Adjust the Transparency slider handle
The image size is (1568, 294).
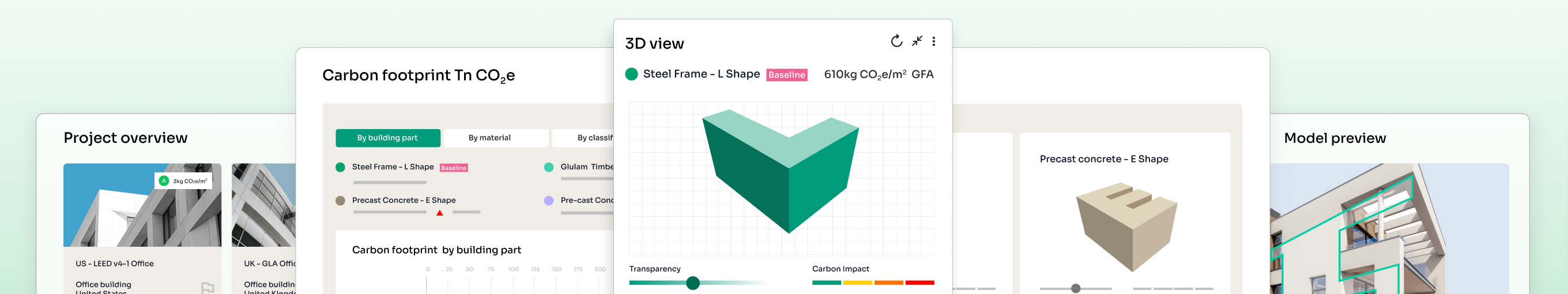coord(693,283)
